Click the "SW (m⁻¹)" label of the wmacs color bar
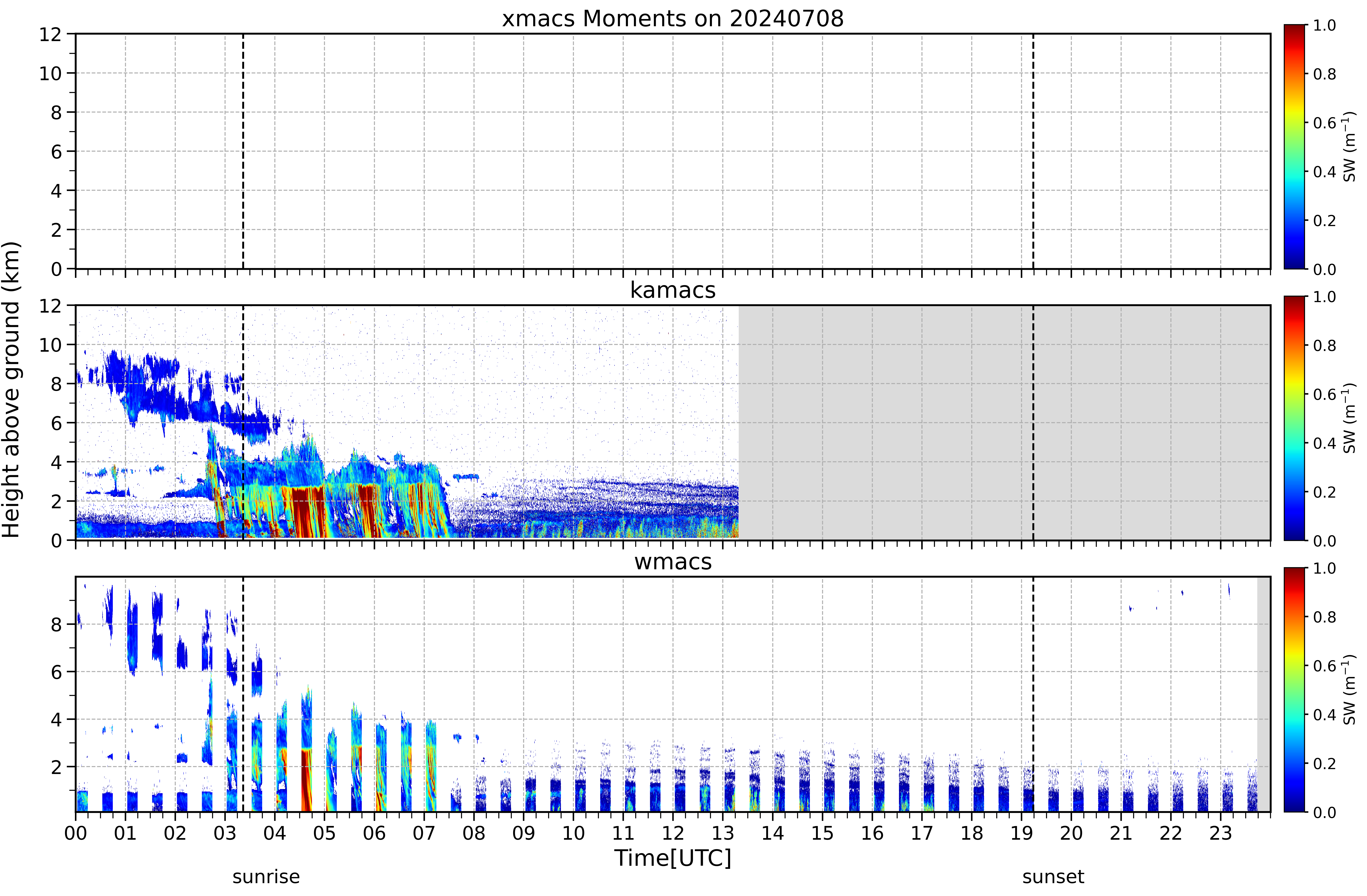This screenshot has height=896, width=1367. point(1349,689)
